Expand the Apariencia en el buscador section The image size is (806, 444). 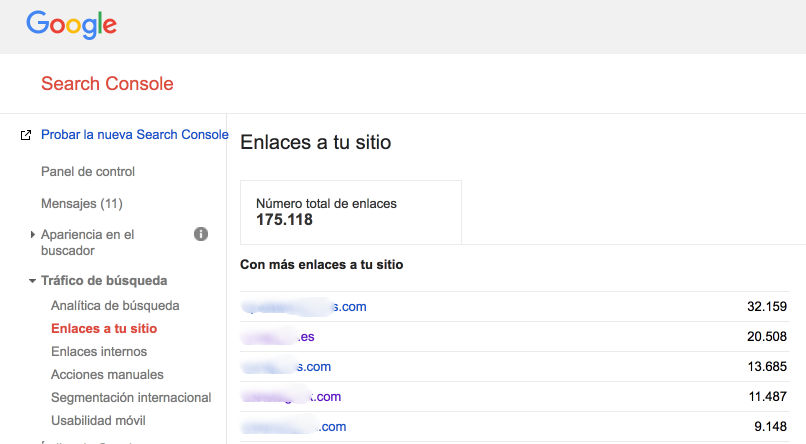click(32, 235)
